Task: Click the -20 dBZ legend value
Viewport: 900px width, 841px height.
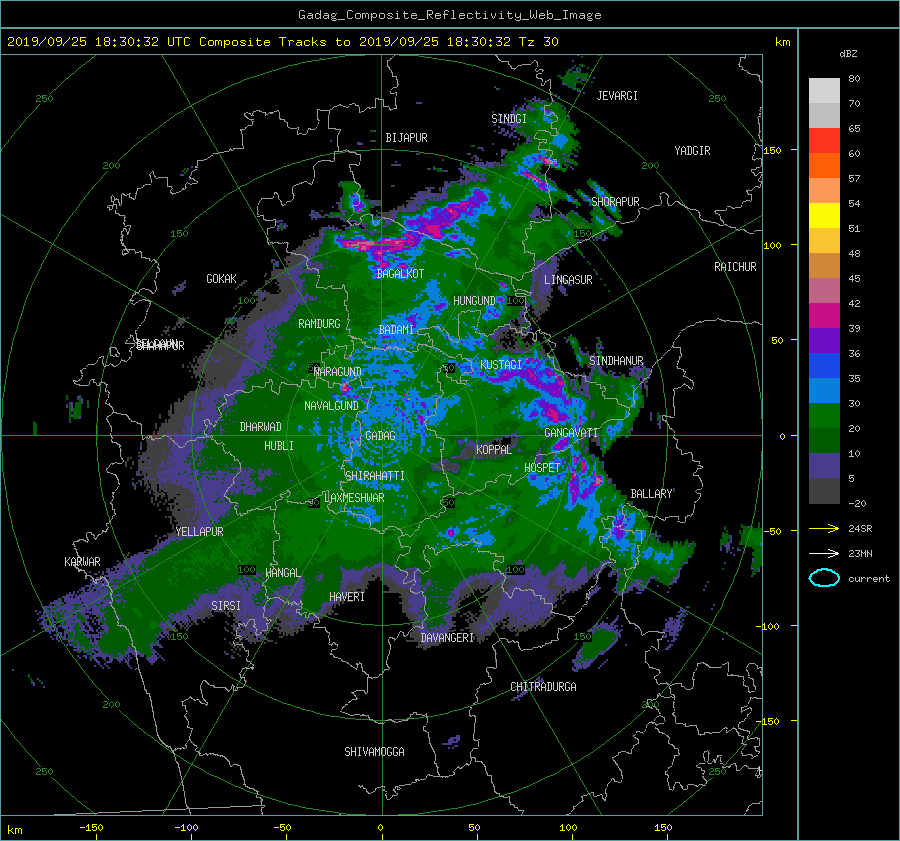Action: coord(857,503)
